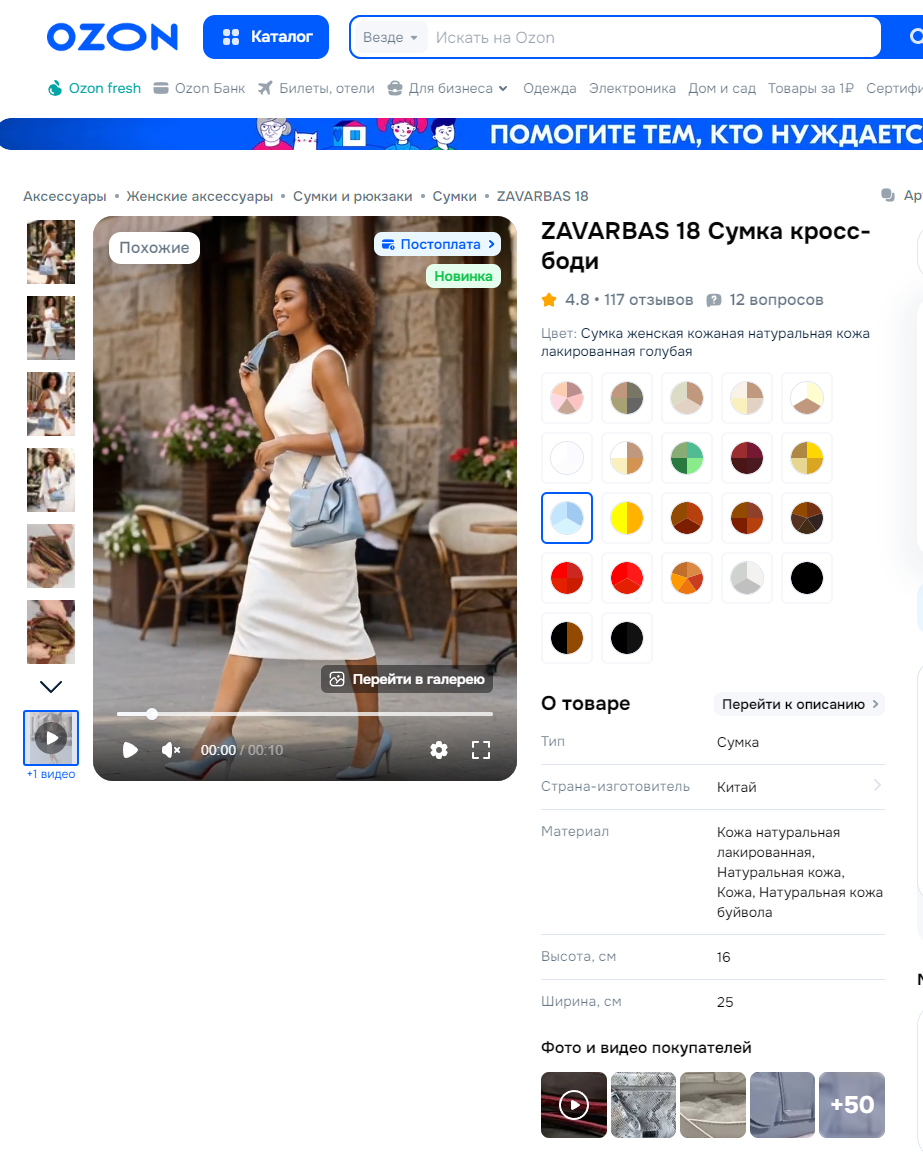Go to Сумки и рюкзаки breadcrumb
The image size is (923, 1175).
point(352,196)
